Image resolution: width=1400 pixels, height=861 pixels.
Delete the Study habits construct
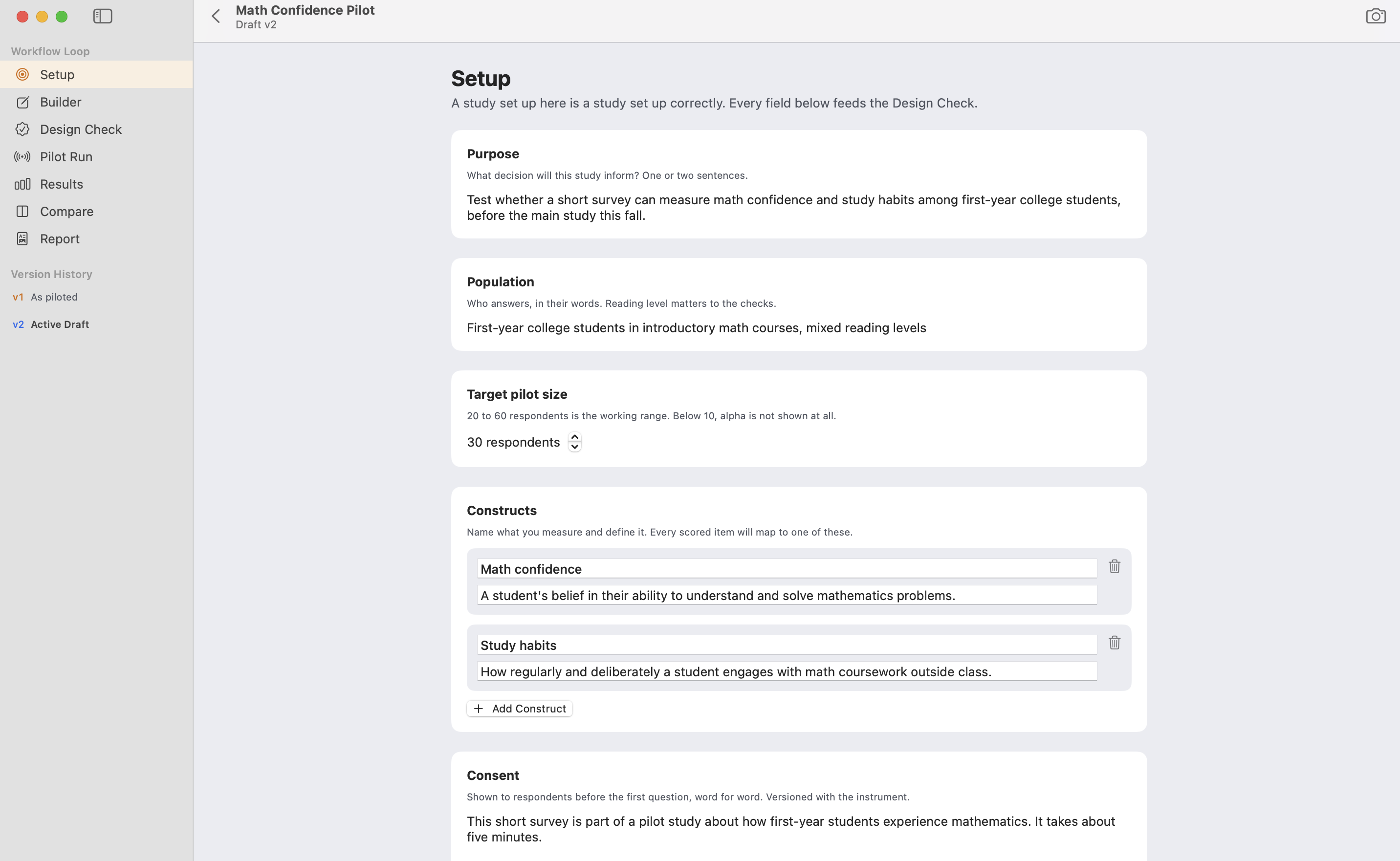click(x=1115, y=643)
